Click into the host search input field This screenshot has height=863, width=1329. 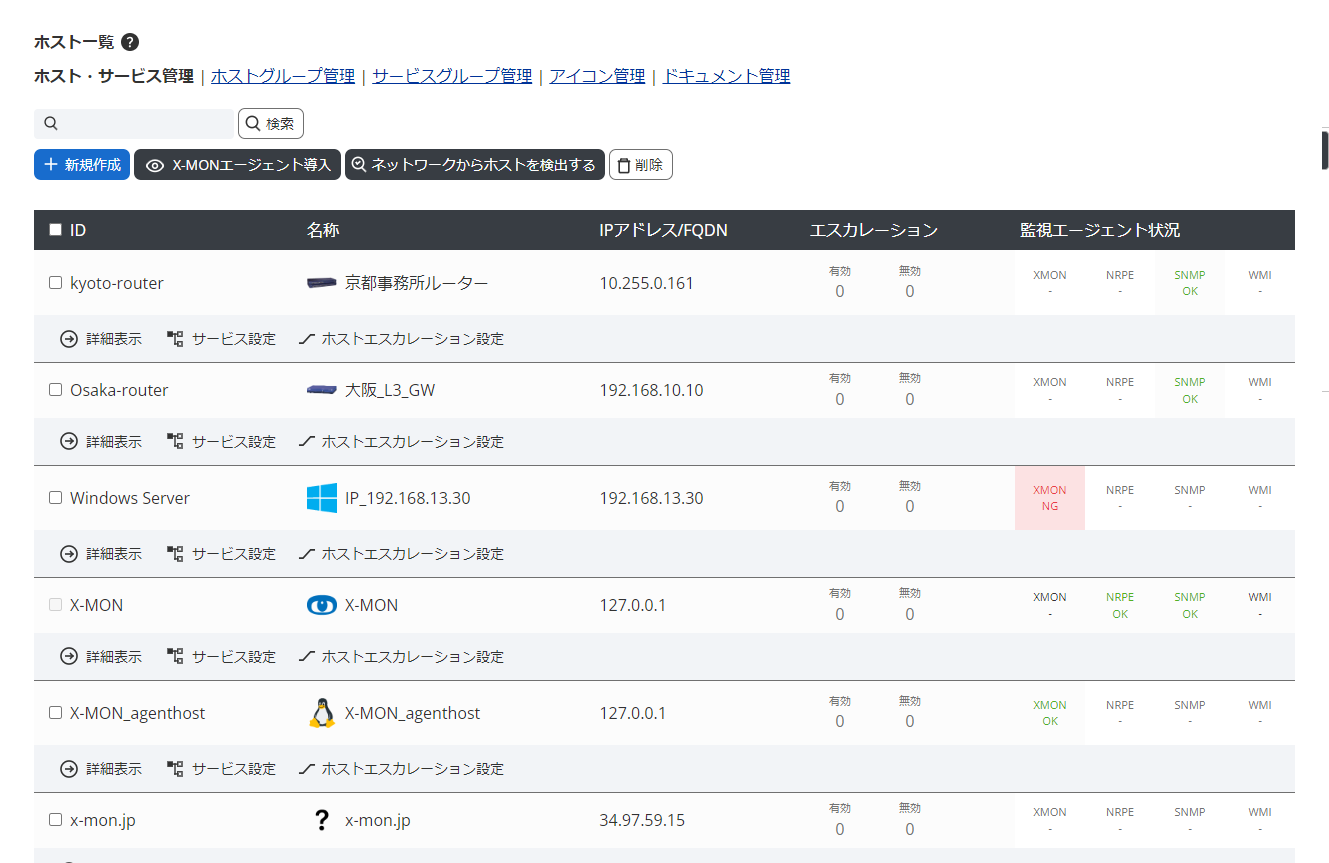[x=134, y=123]
